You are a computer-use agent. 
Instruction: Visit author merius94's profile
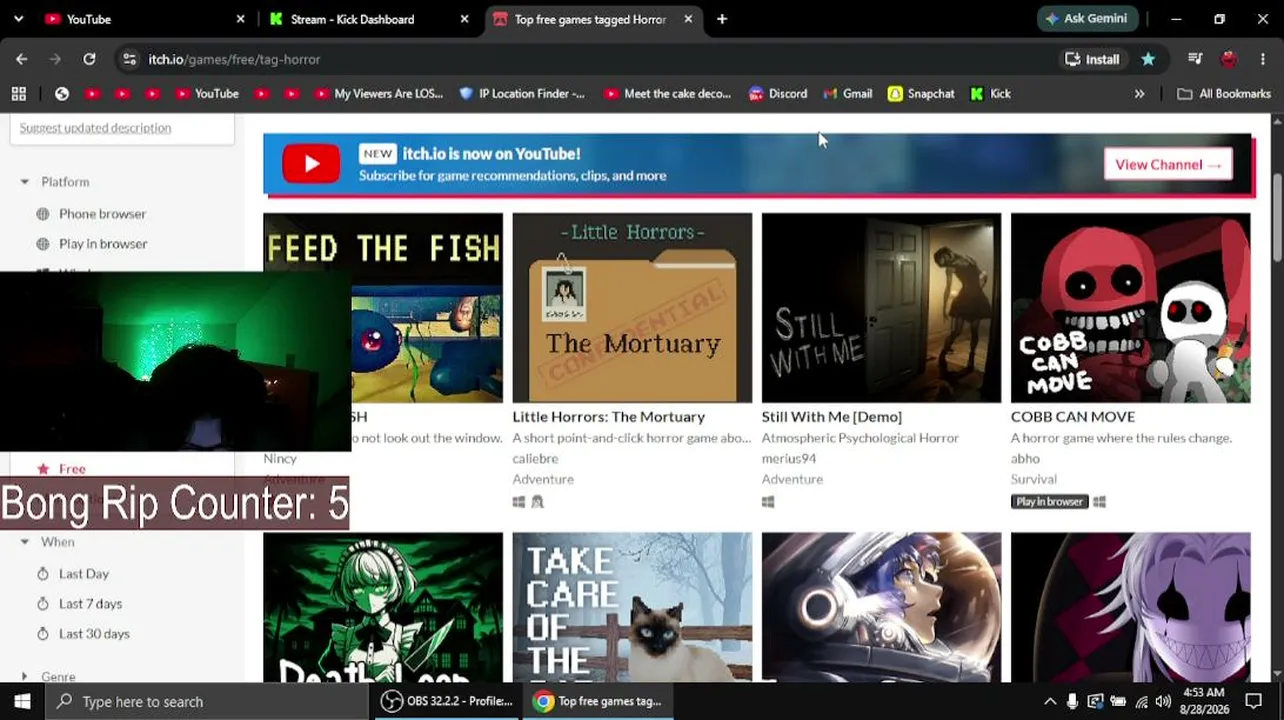click(x=789, y=459)
